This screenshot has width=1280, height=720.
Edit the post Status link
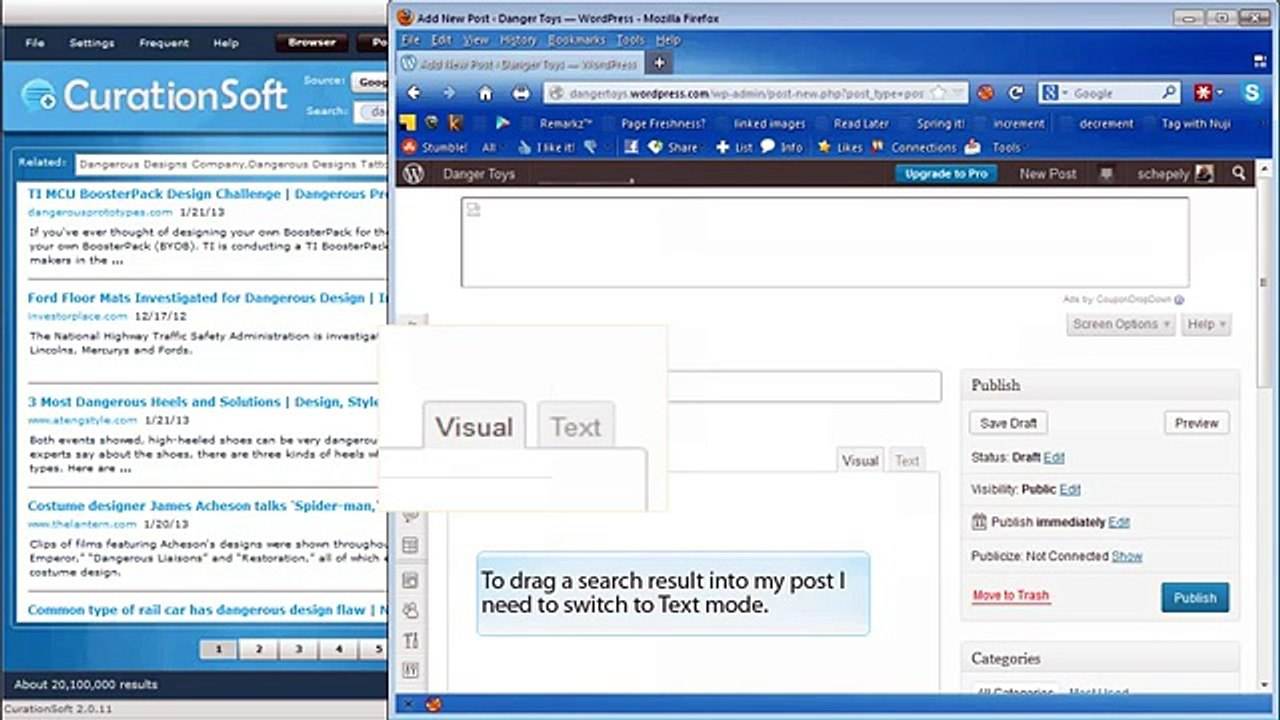[1054, 457]
